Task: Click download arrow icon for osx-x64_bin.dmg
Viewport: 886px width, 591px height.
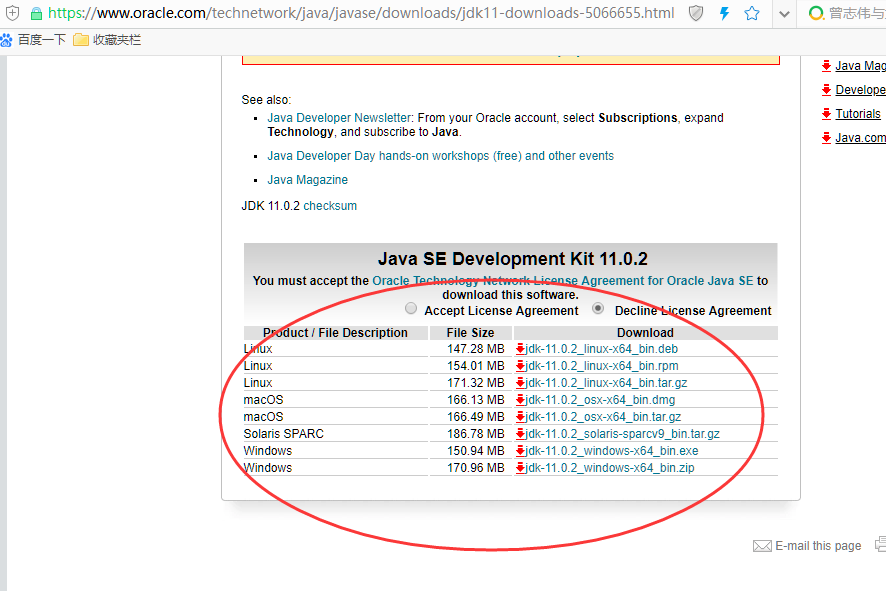Action: pos(520,400)
